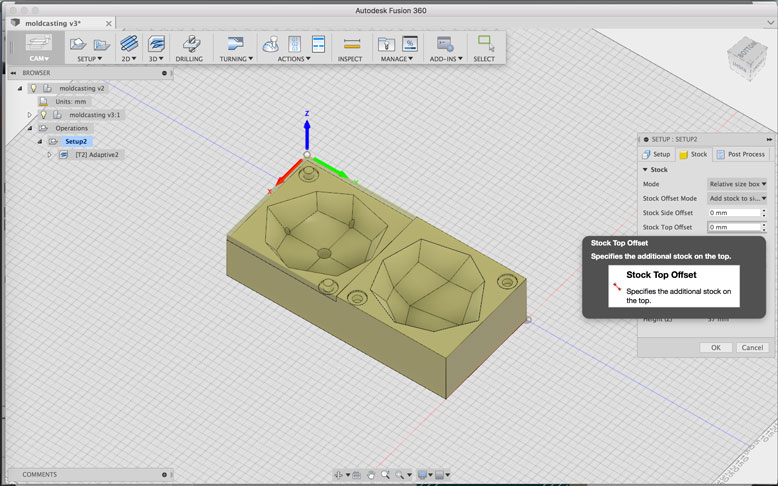Click the Stock Side Offset stepper arrows
The width and height of the screenshot is (778, 486).
tap(764, 213)
